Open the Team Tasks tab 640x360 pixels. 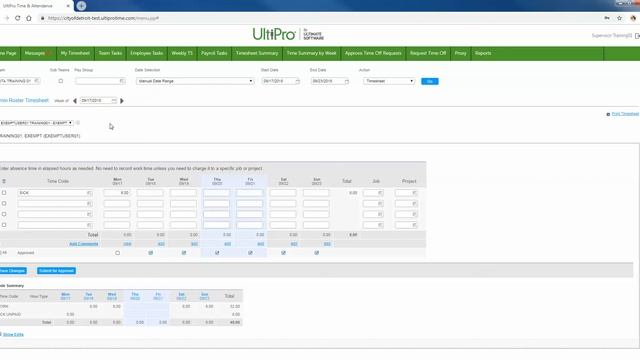click(x=110, y=53)
